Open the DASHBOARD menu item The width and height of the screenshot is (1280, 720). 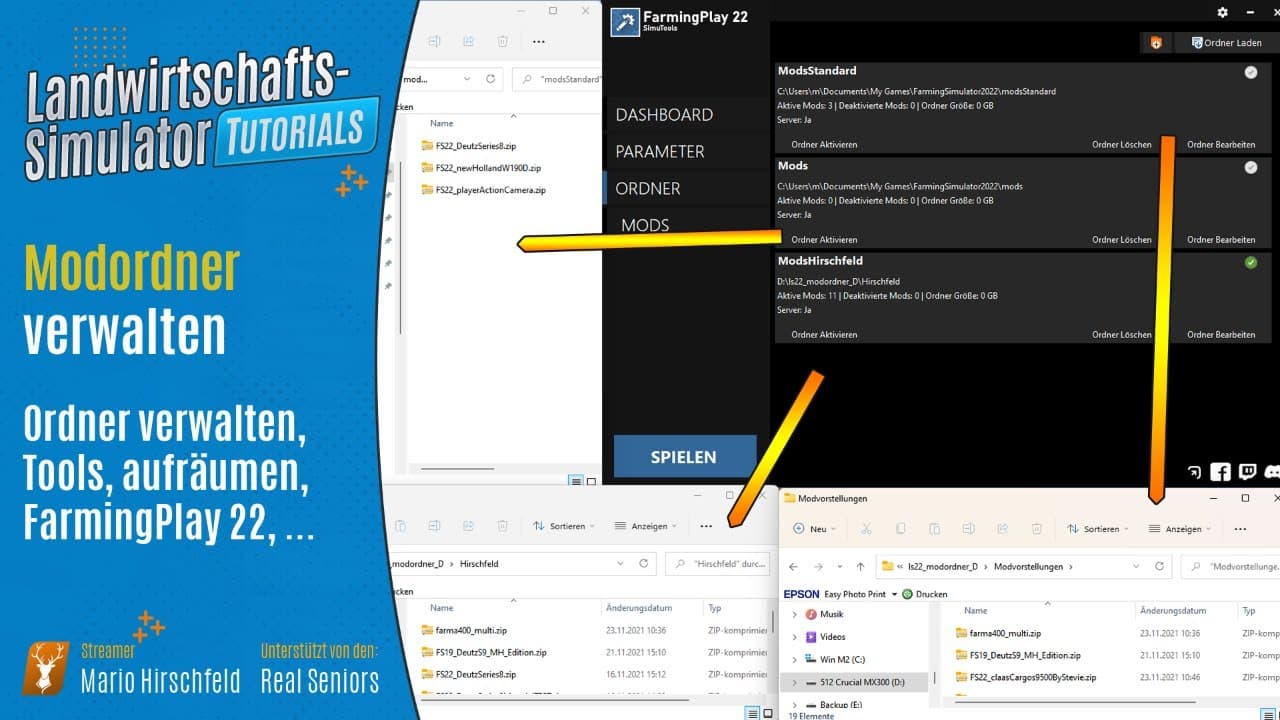(664, 115)
